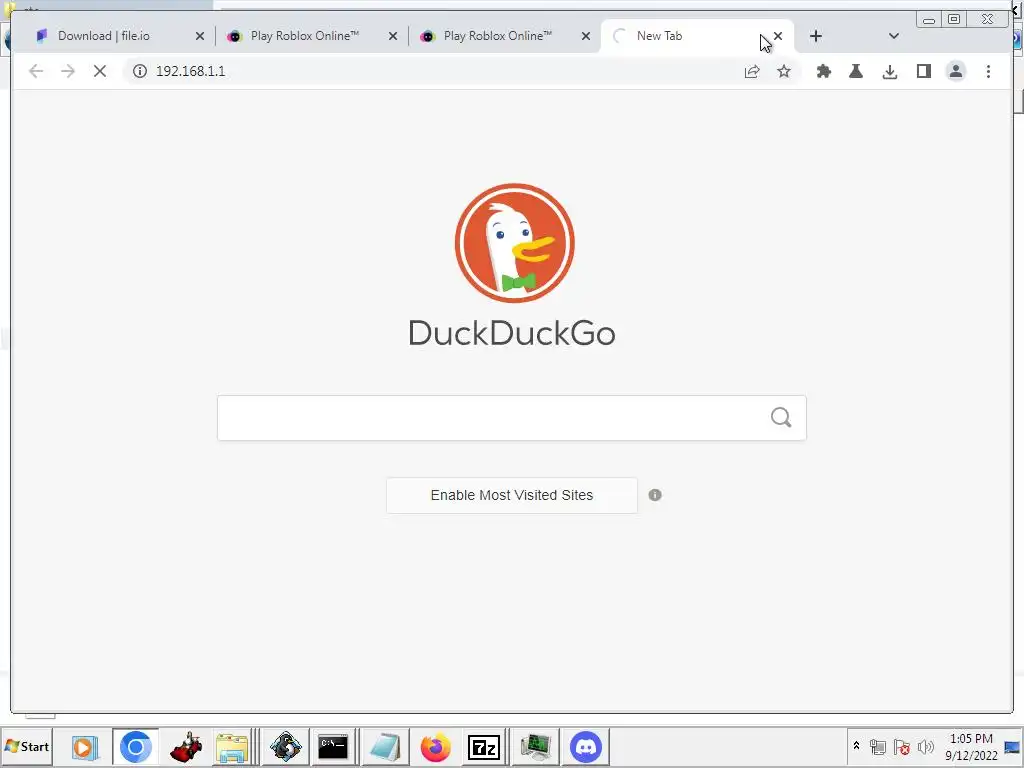Image resolution: width=1024 pixels, height=768 pixels.
Task: Close the second Play Roblox Online tab
Action: pos(586,37)
